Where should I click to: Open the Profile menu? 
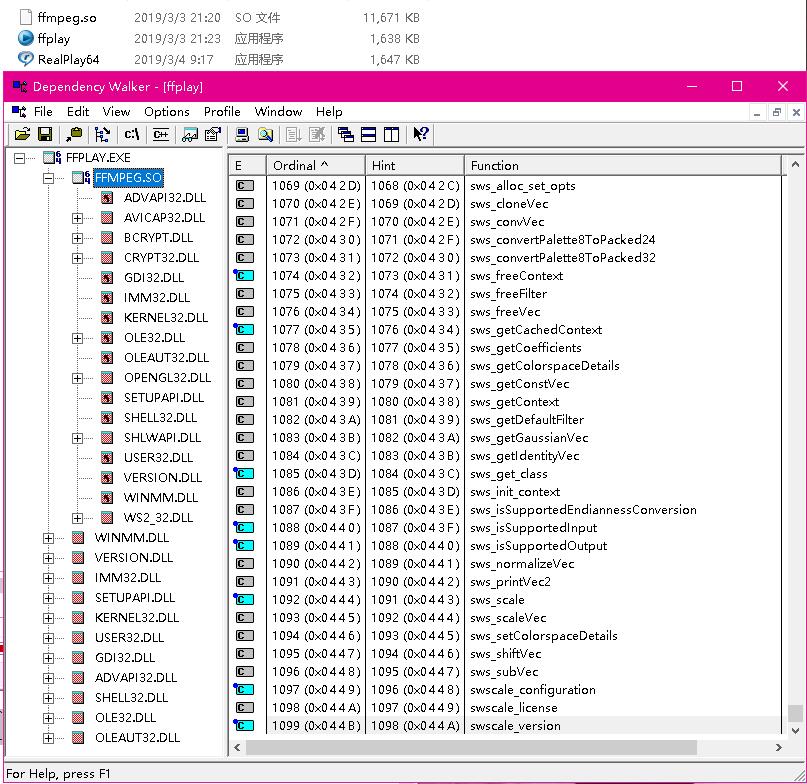click(x=222, y=111)
